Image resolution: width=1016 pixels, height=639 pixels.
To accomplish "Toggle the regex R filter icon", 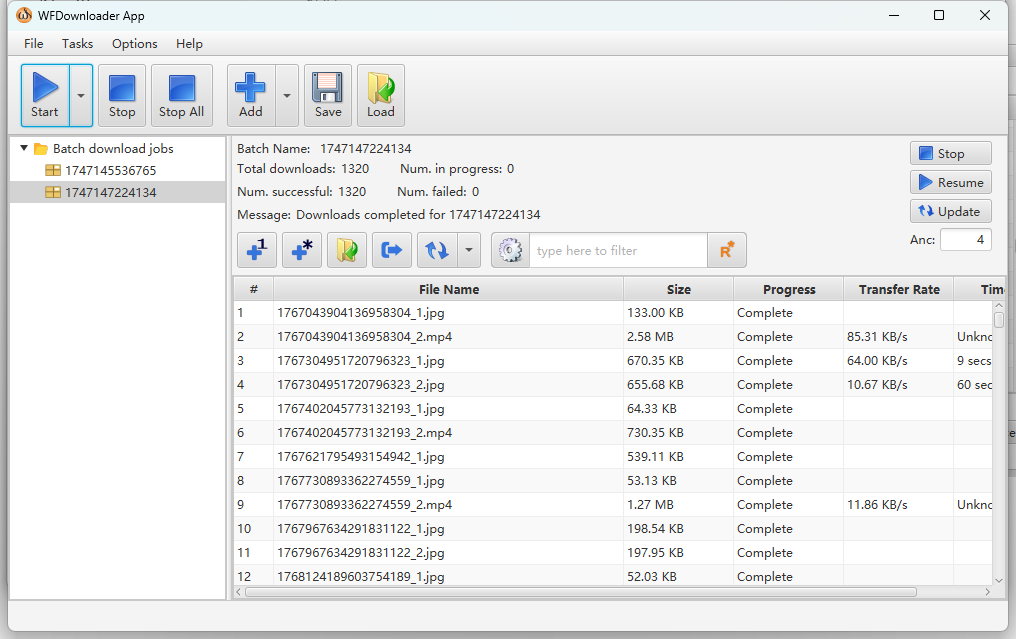I will [x=727, y=250].
